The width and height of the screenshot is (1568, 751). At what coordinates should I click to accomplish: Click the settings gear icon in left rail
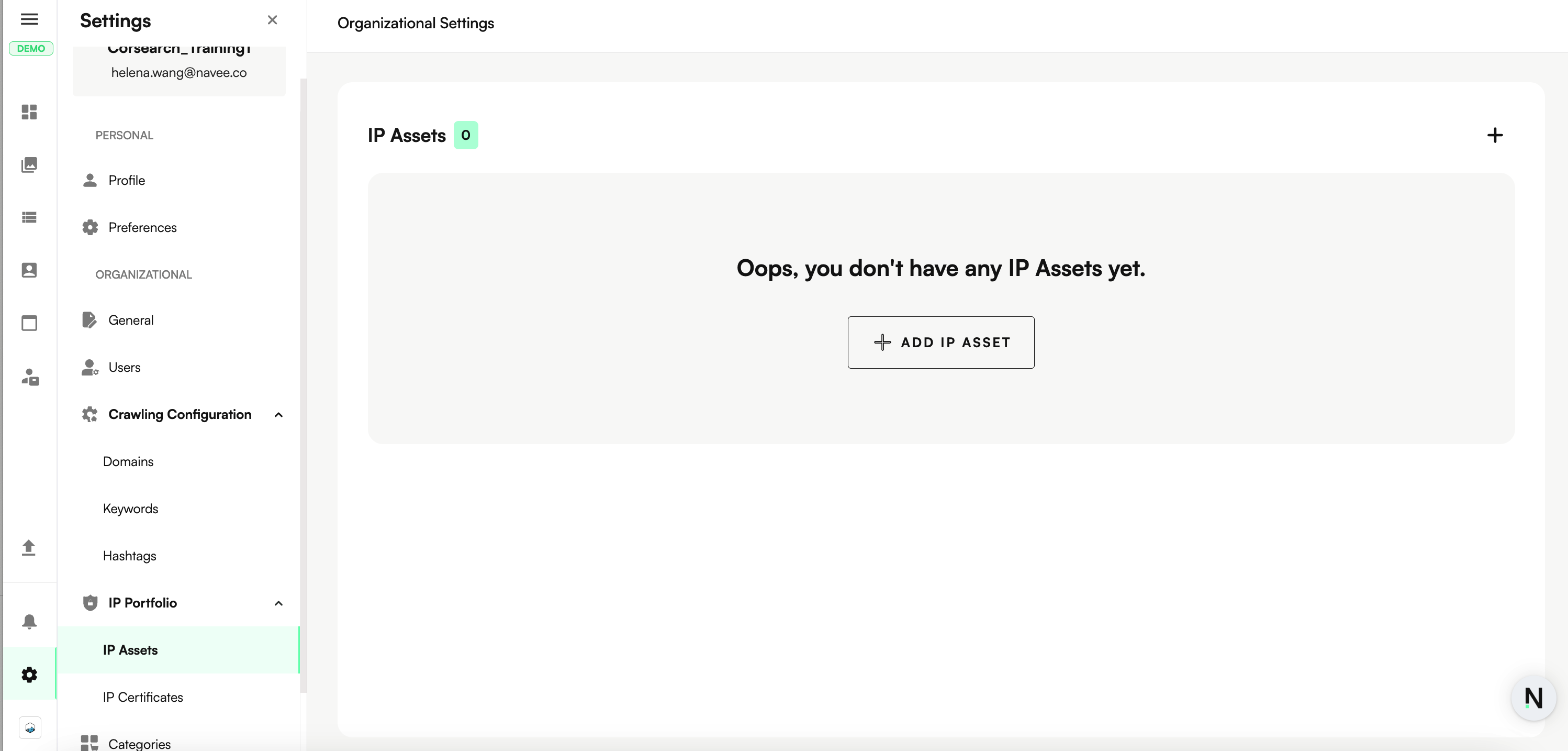[29, 674]
